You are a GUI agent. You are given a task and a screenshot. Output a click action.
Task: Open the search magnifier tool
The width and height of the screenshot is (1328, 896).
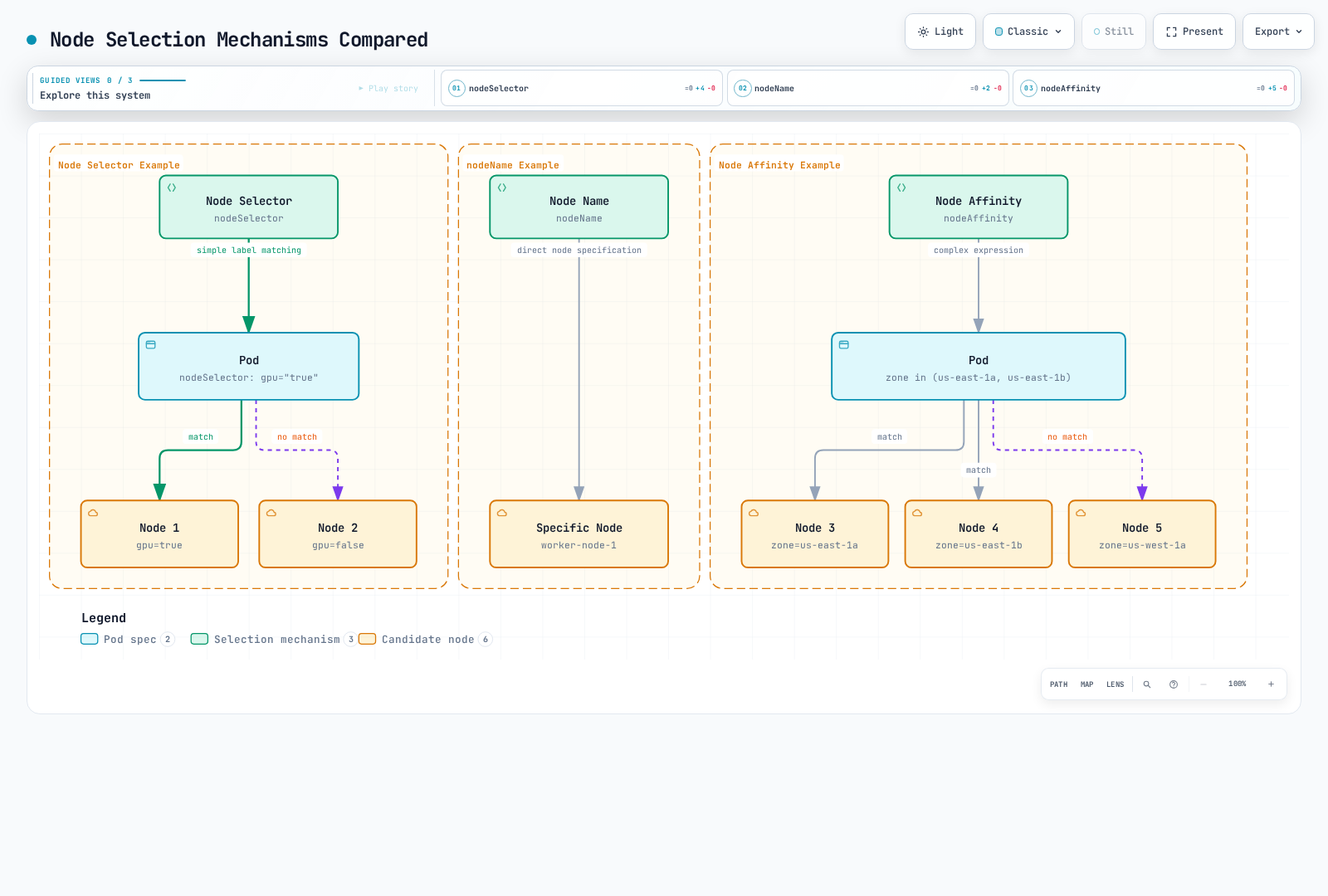pyautogui.click(x=1147, y=684)
